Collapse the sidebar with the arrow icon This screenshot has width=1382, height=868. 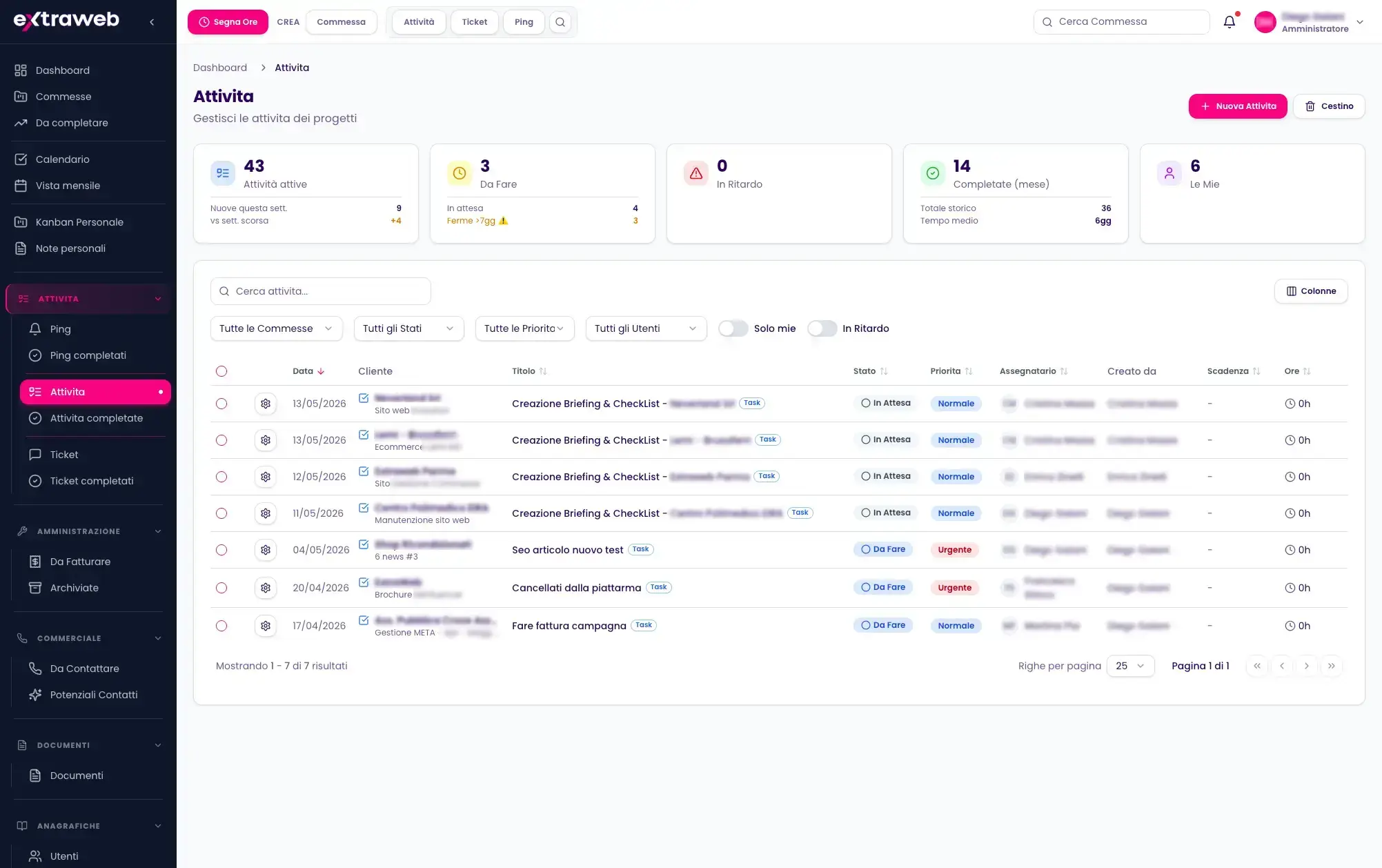tap(152, 22)
